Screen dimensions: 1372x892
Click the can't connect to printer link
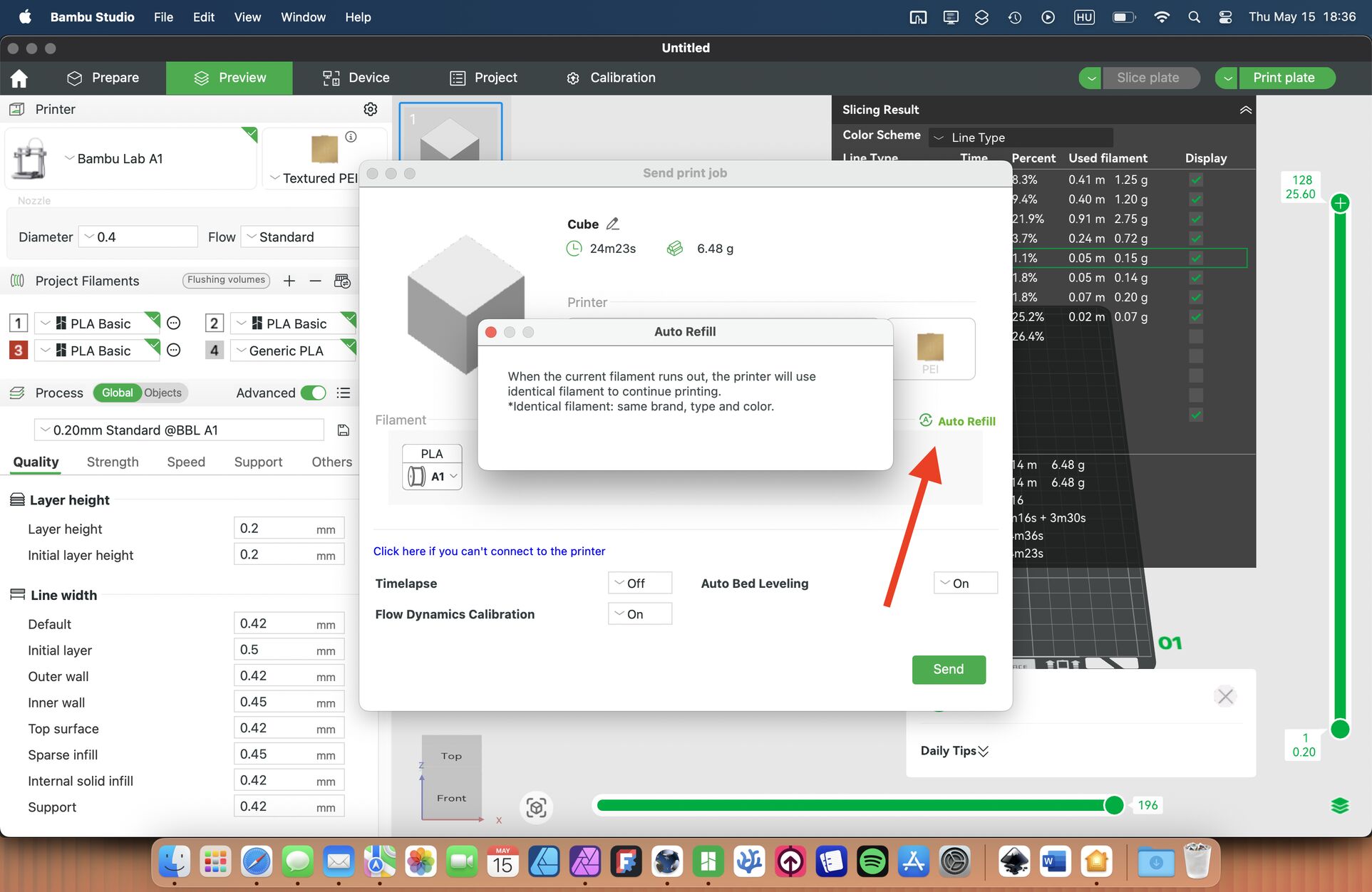click(x=489, y=551)
